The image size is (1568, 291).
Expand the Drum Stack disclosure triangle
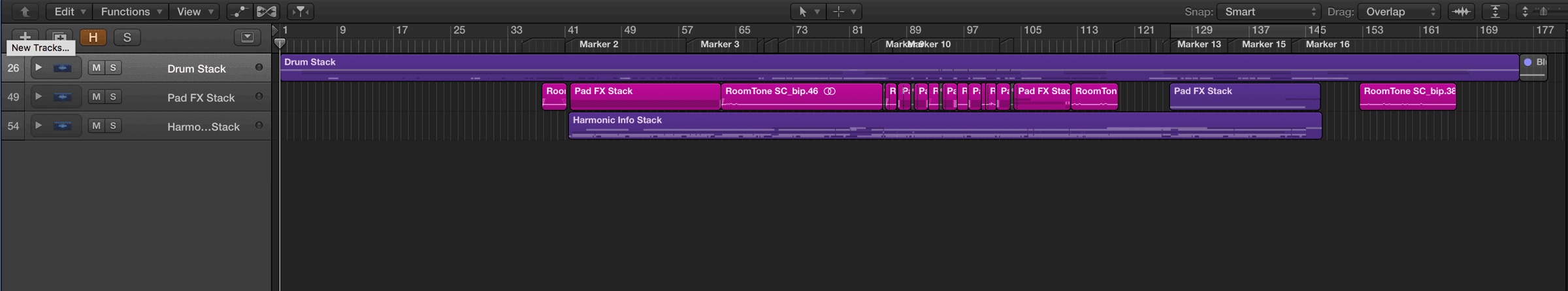click(x=39, y=67)
